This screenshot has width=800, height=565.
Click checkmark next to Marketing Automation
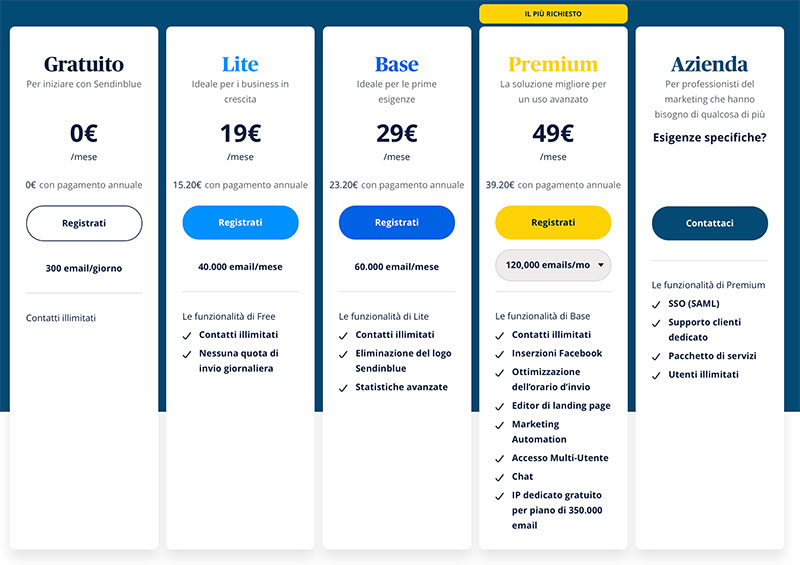click(x=501, y=425)
